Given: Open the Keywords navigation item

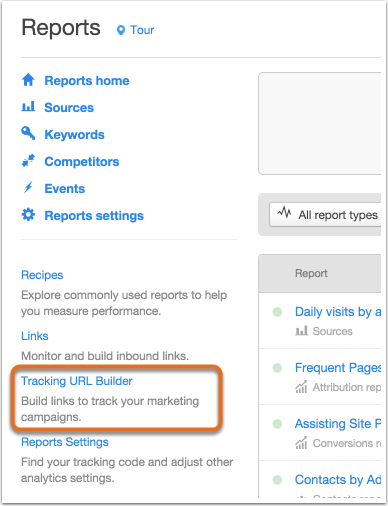Looking at the screenshot, I should pos(74,135).
